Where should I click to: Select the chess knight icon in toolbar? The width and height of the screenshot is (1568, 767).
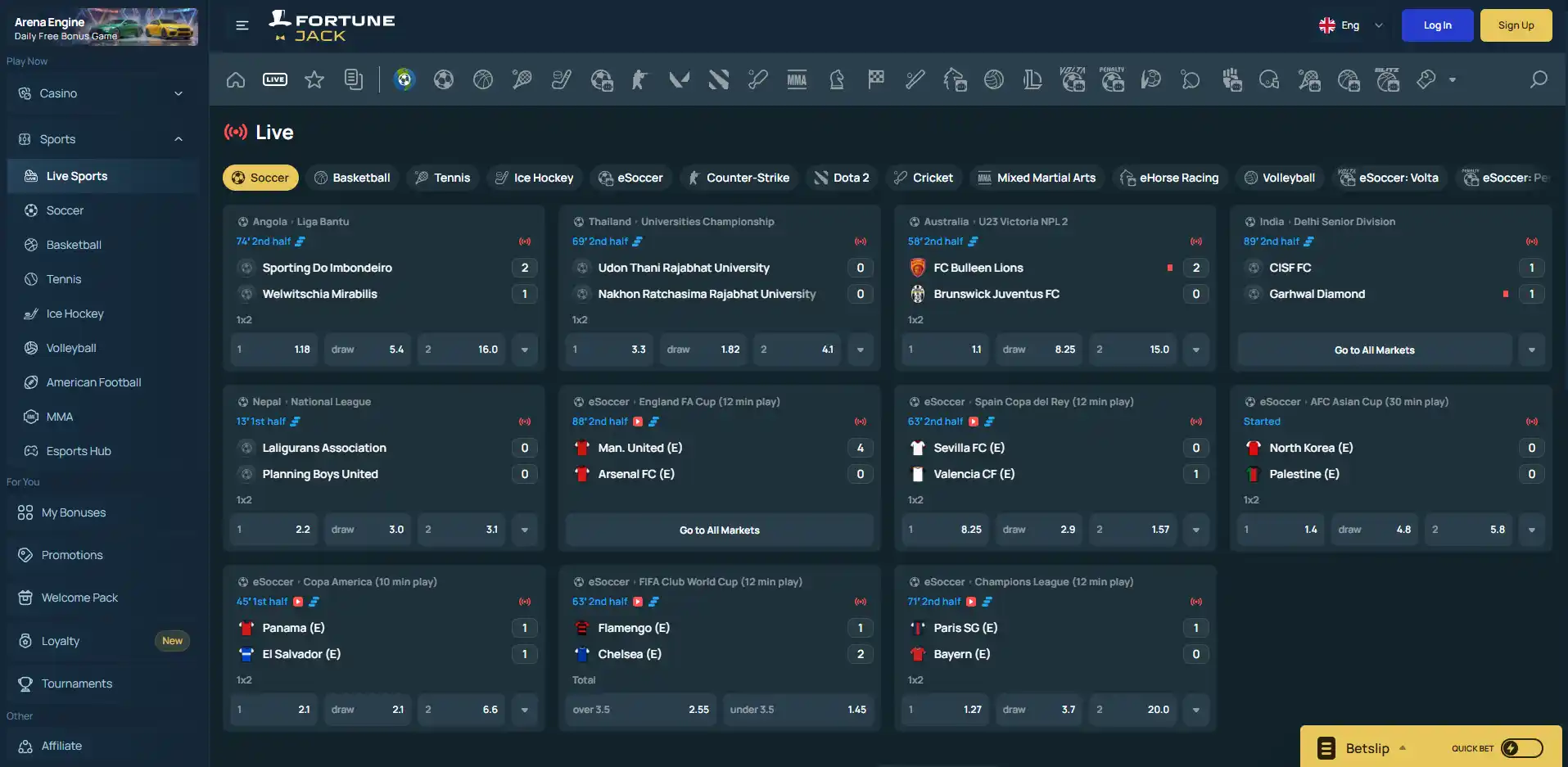[836, 79]
